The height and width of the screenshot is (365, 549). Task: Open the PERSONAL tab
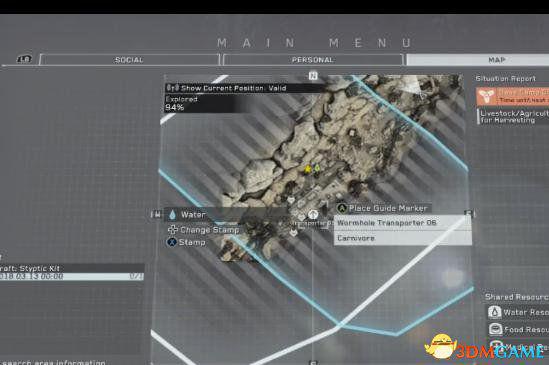[313, 60]
